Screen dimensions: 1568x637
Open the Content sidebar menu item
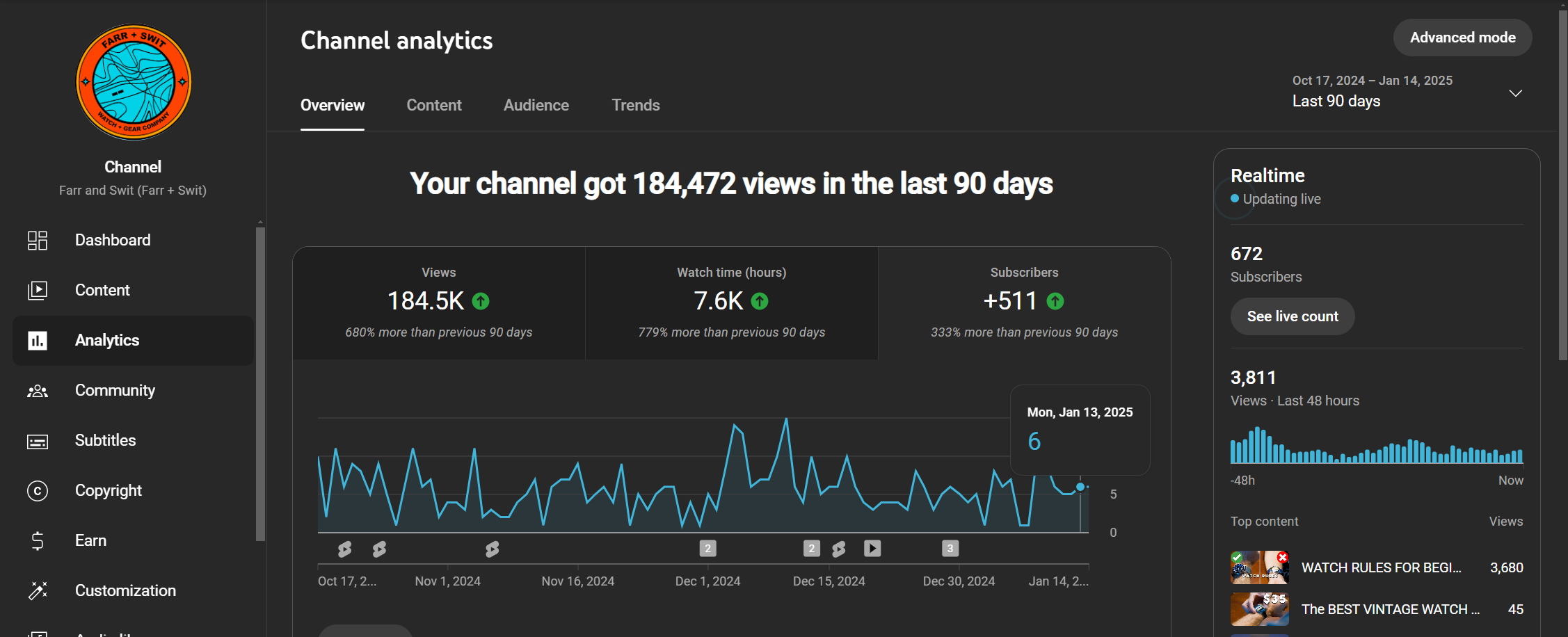pyautogui.click(x=133, y=290)
